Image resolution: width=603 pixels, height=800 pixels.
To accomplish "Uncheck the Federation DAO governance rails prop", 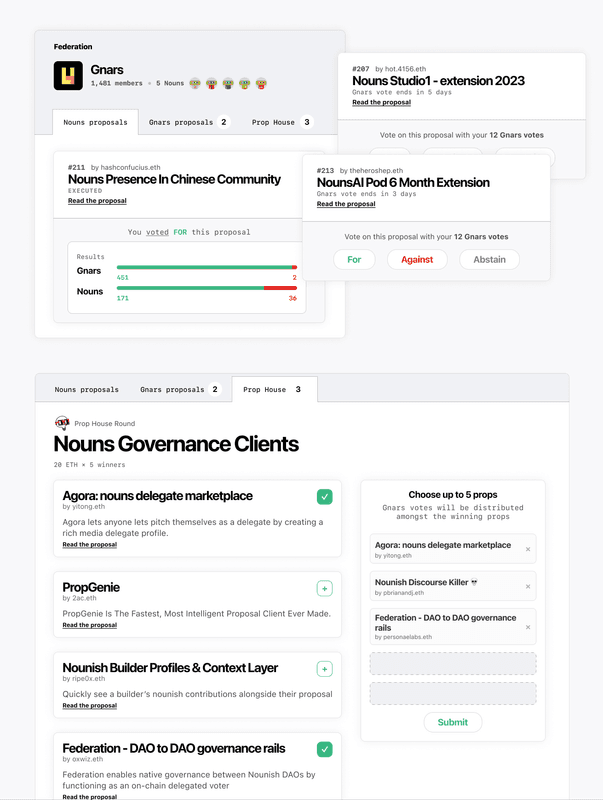I will click(324, 749).
